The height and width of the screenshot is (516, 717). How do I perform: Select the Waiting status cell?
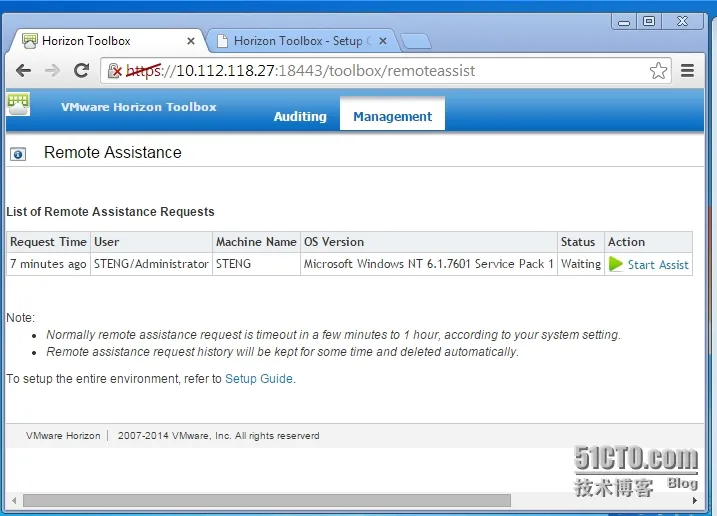(581, 264)
